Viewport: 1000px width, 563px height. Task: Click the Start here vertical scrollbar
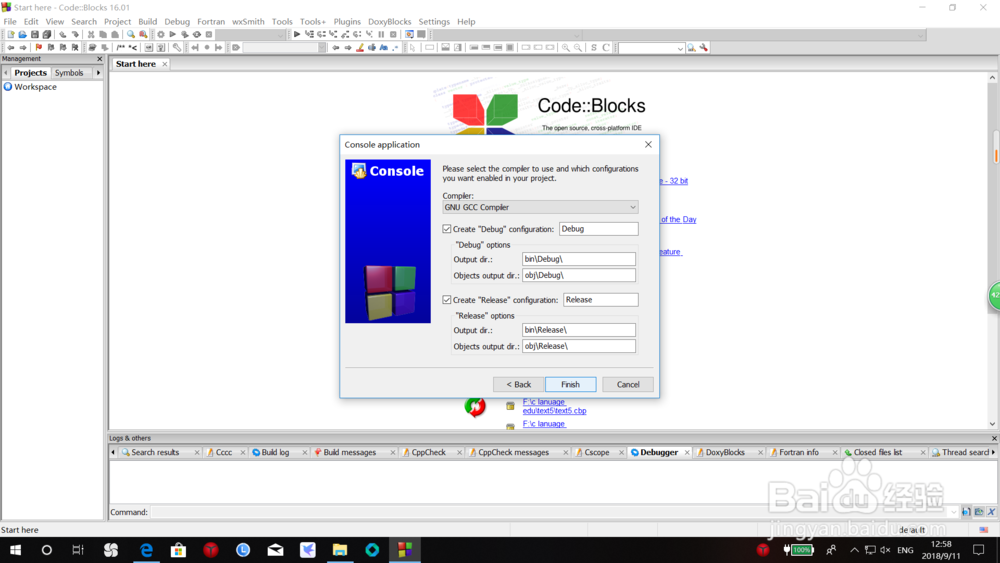pyautogui.click(x=992, y=251)
